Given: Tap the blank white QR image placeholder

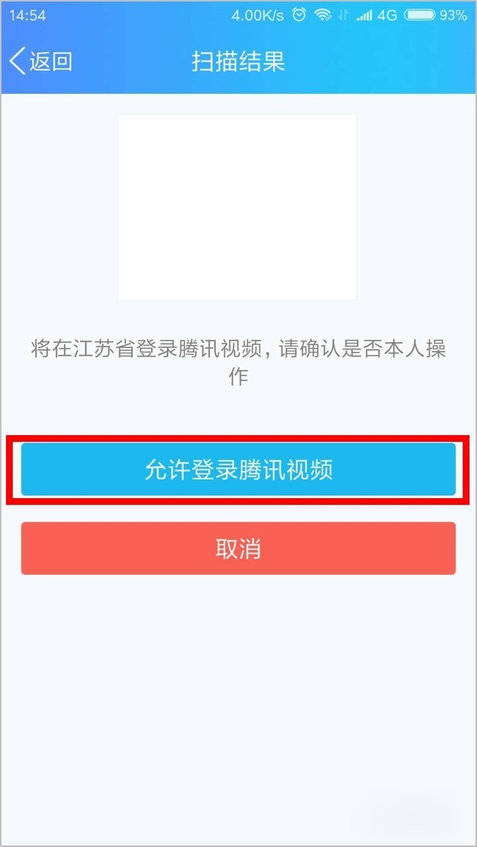Looking at the screenshot, I should tap(237, 207).
